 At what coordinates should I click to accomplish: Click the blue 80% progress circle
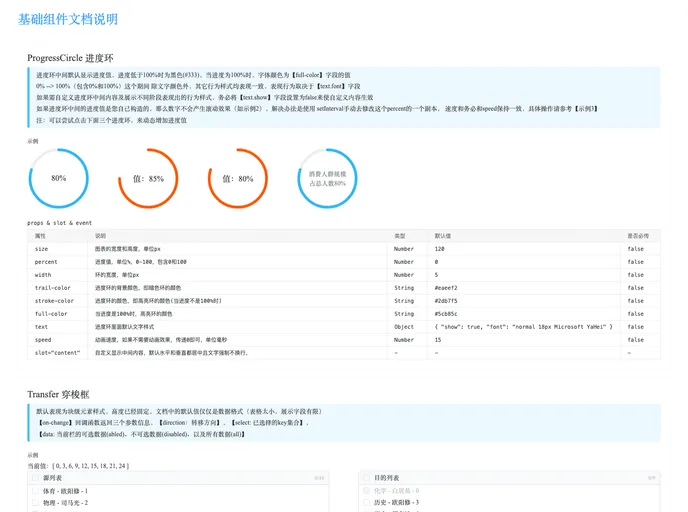coord(59,178)
